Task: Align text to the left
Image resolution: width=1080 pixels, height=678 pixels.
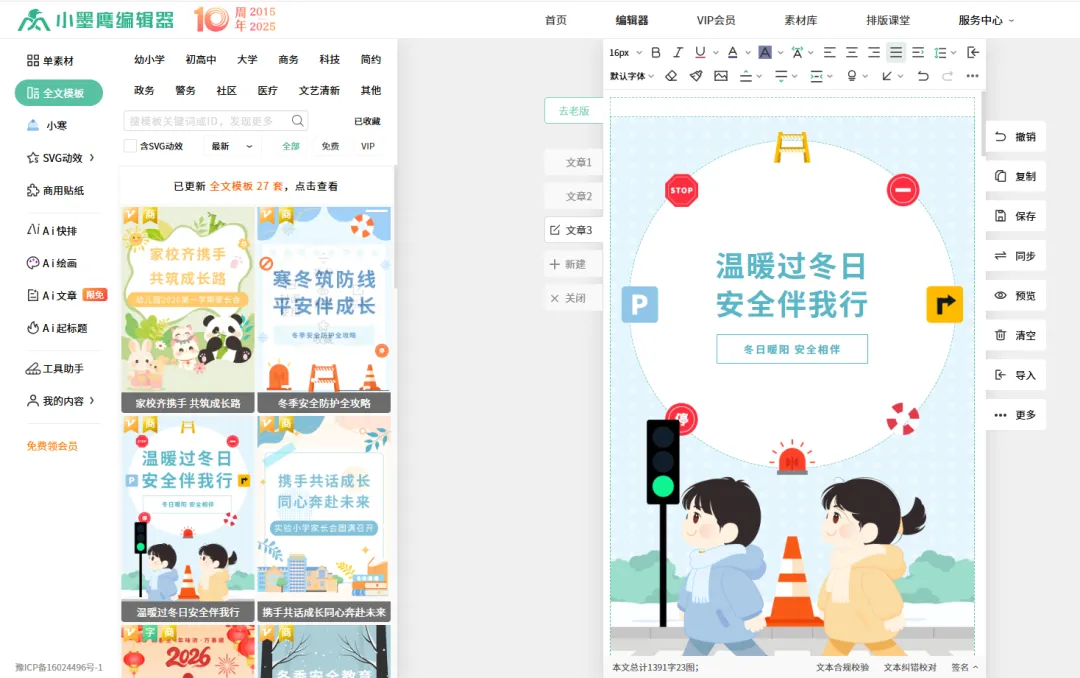Action: point(829,52)
